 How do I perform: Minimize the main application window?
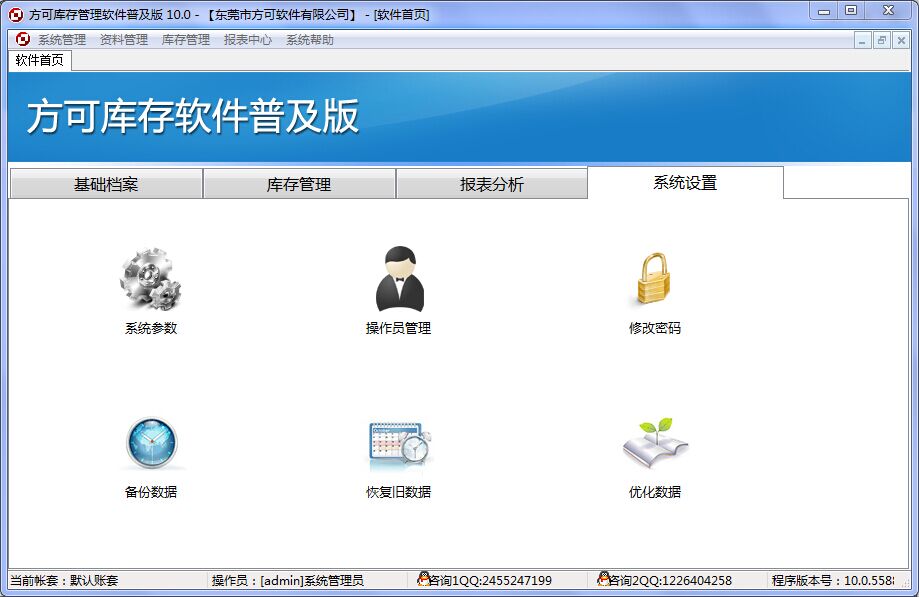(824, 11)
